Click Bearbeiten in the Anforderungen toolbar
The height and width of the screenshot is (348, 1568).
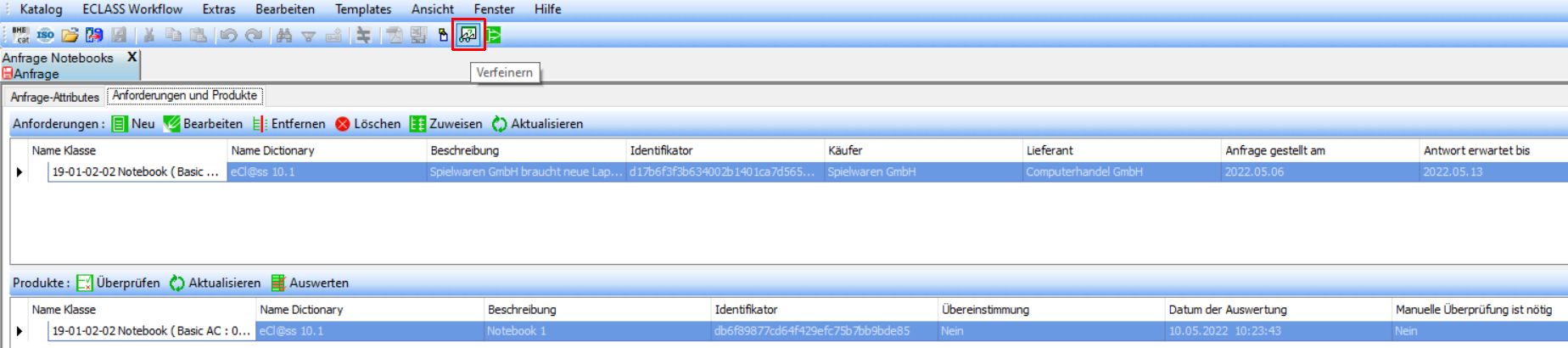pos(204,124)
